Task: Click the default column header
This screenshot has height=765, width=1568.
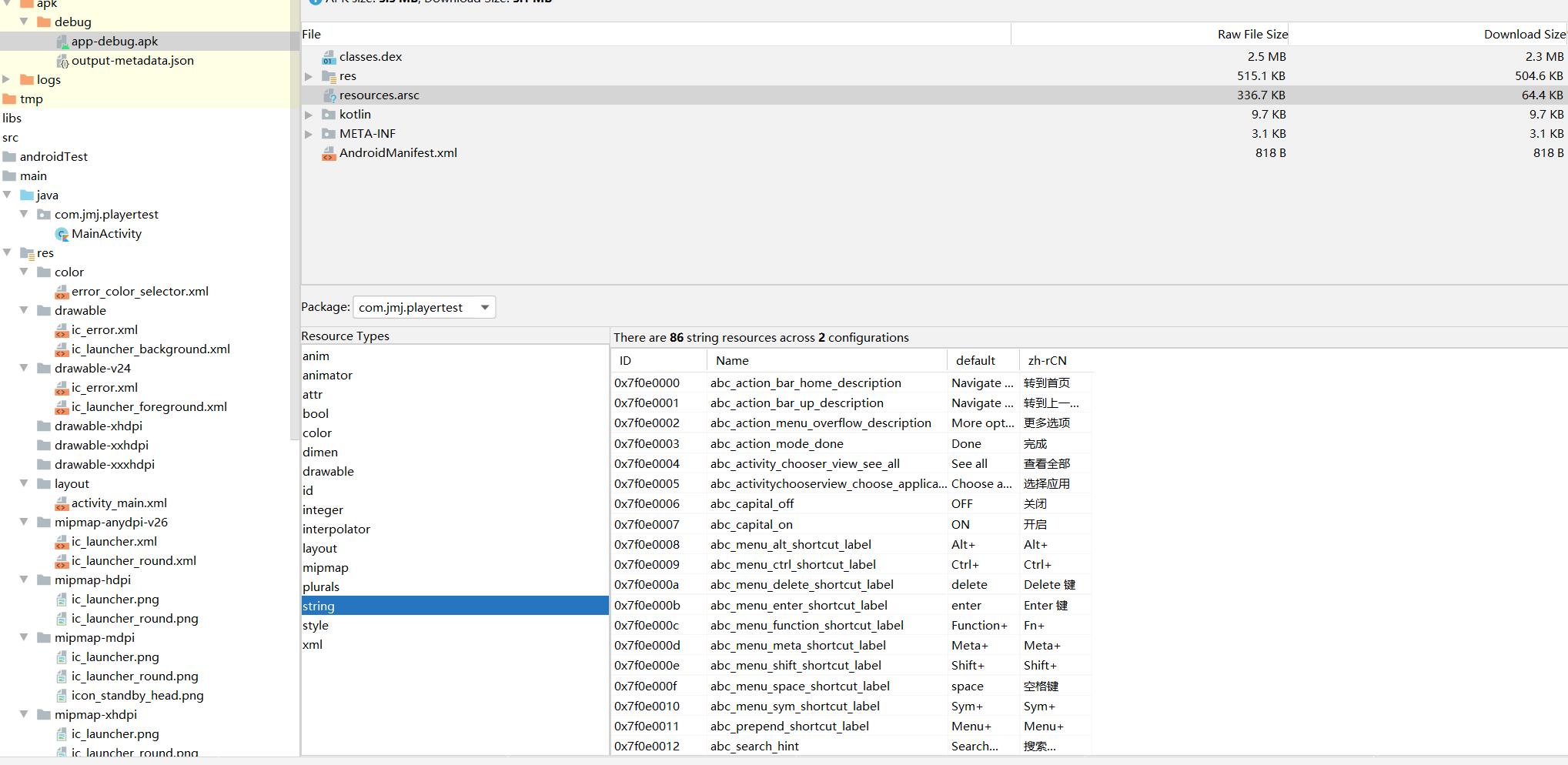Action: [983, 361]
